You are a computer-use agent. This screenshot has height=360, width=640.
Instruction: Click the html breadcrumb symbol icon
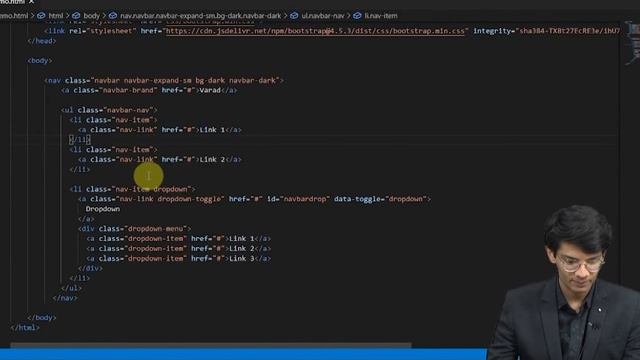tap(41, 16)
